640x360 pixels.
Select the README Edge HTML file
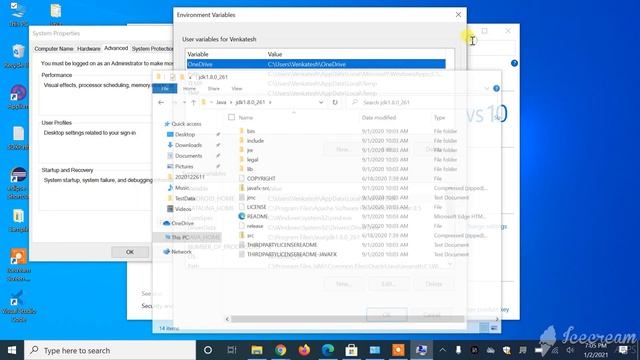pyautogui.click(x=257, y=216)
